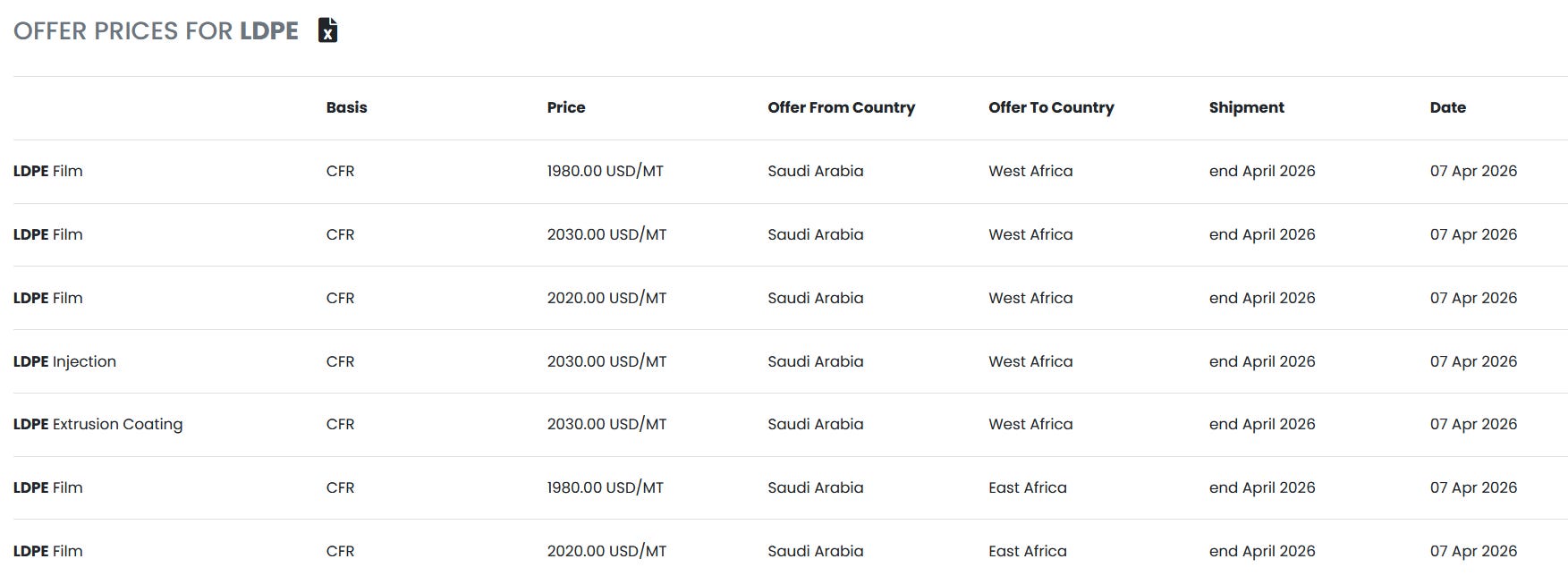1568x576 pixels.
Task: Open the first LDPE Film row link
Action: click(x=47, y=171)
